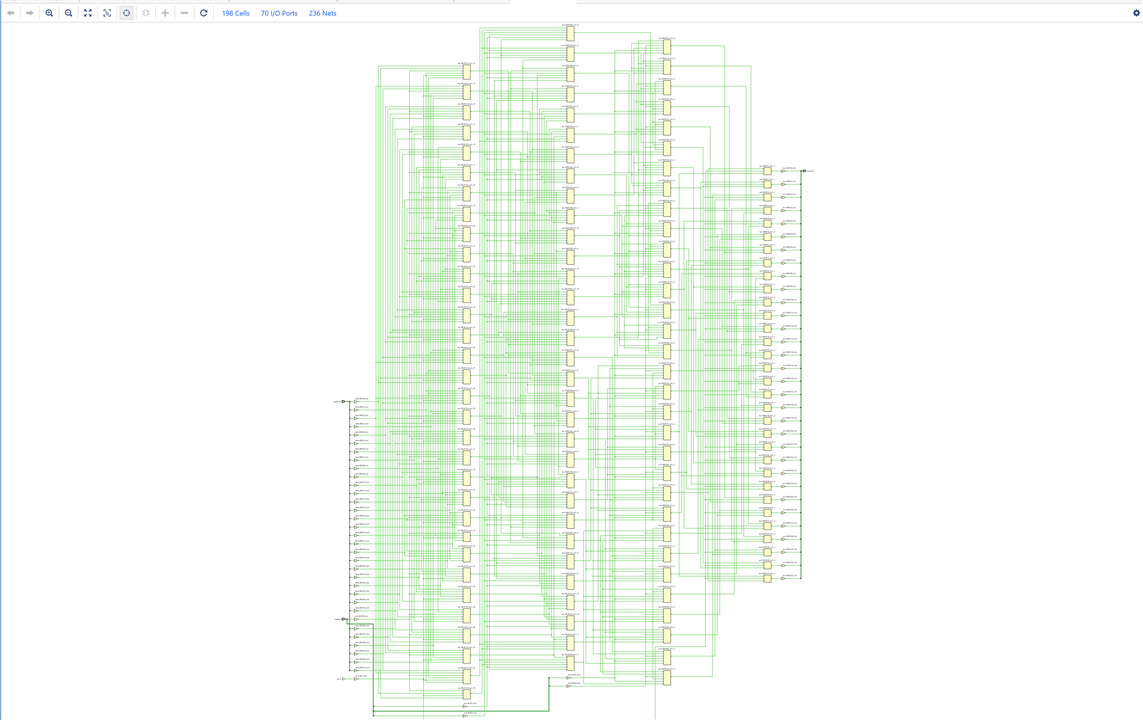Click the grayed expand/collapse cell icon

click(146, 13)
